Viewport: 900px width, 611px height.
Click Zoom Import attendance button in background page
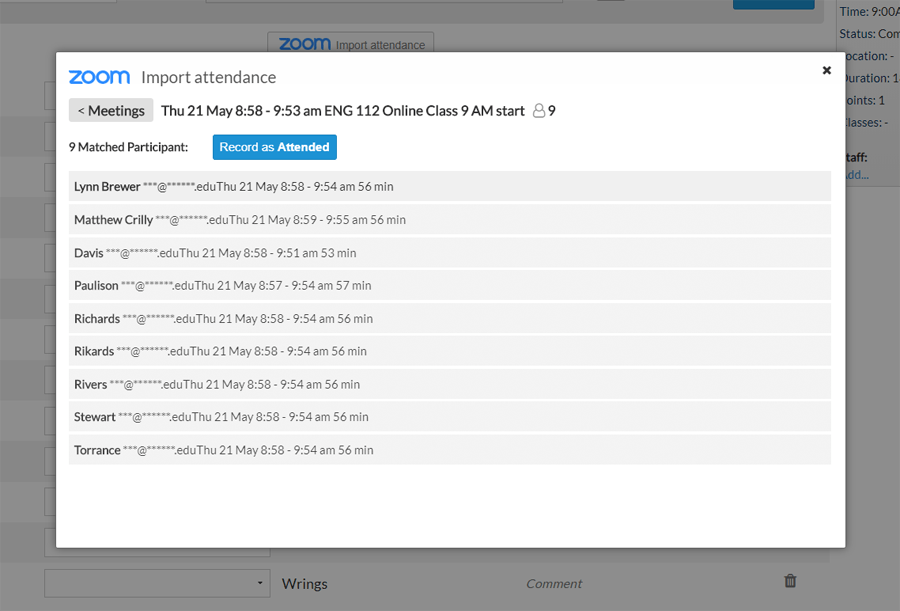(x=351, y=44)
